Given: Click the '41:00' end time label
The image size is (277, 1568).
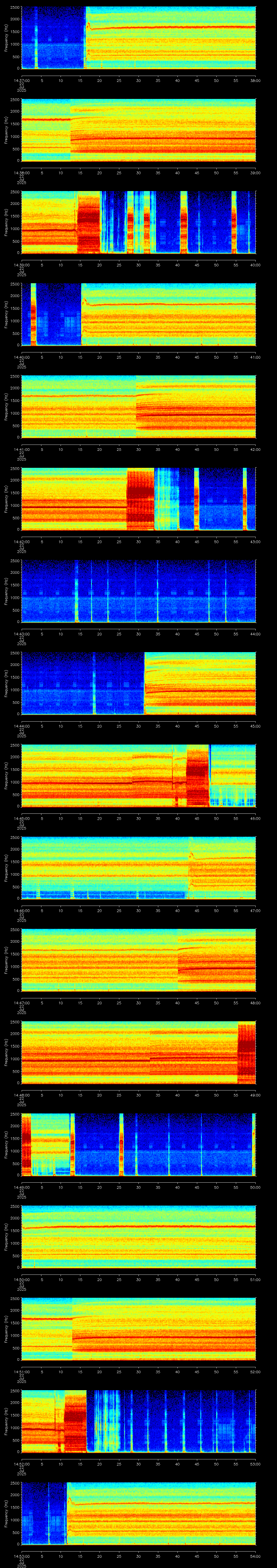Looking at the screenshot, I should click(255, 357).
